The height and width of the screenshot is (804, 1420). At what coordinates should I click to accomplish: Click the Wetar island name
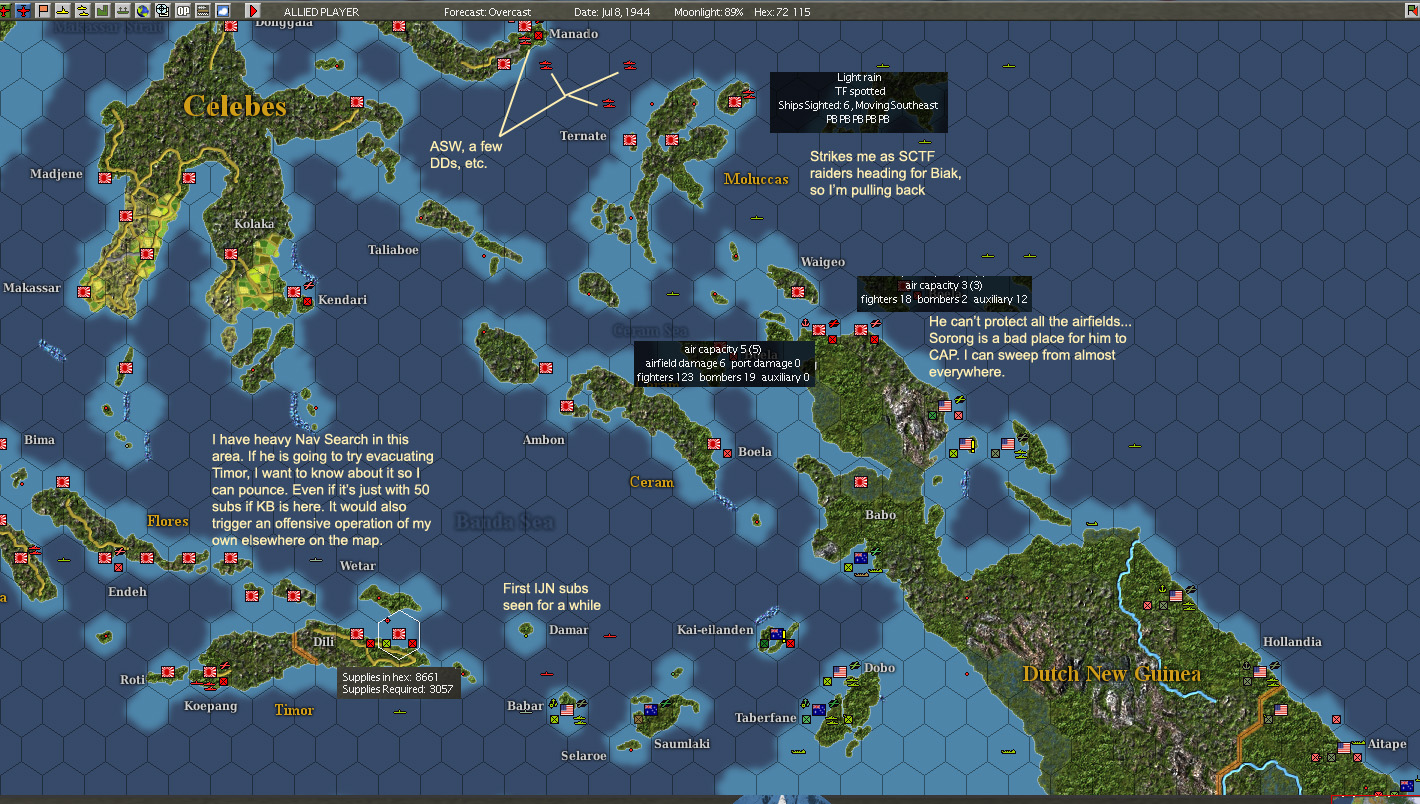(358, 566)
